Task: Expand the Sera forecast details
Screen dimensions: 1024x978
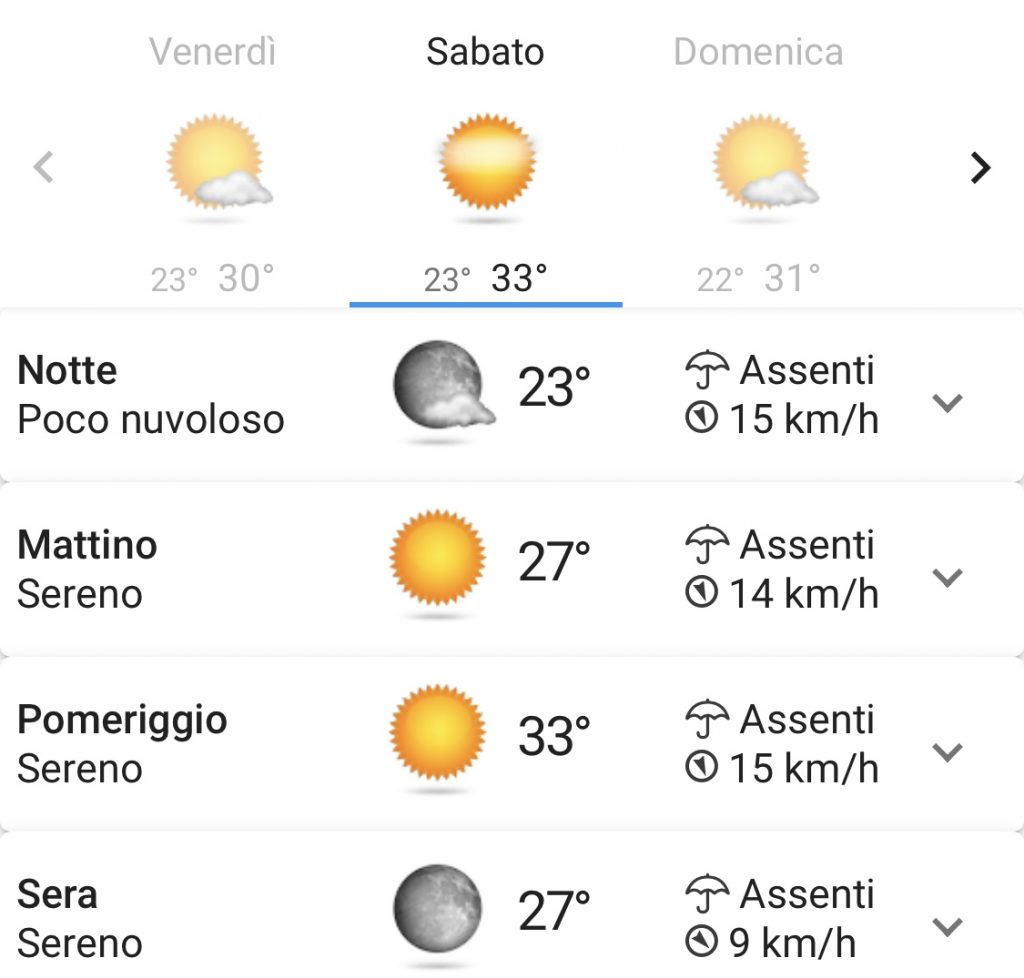Action: click(x=947, y=926)
